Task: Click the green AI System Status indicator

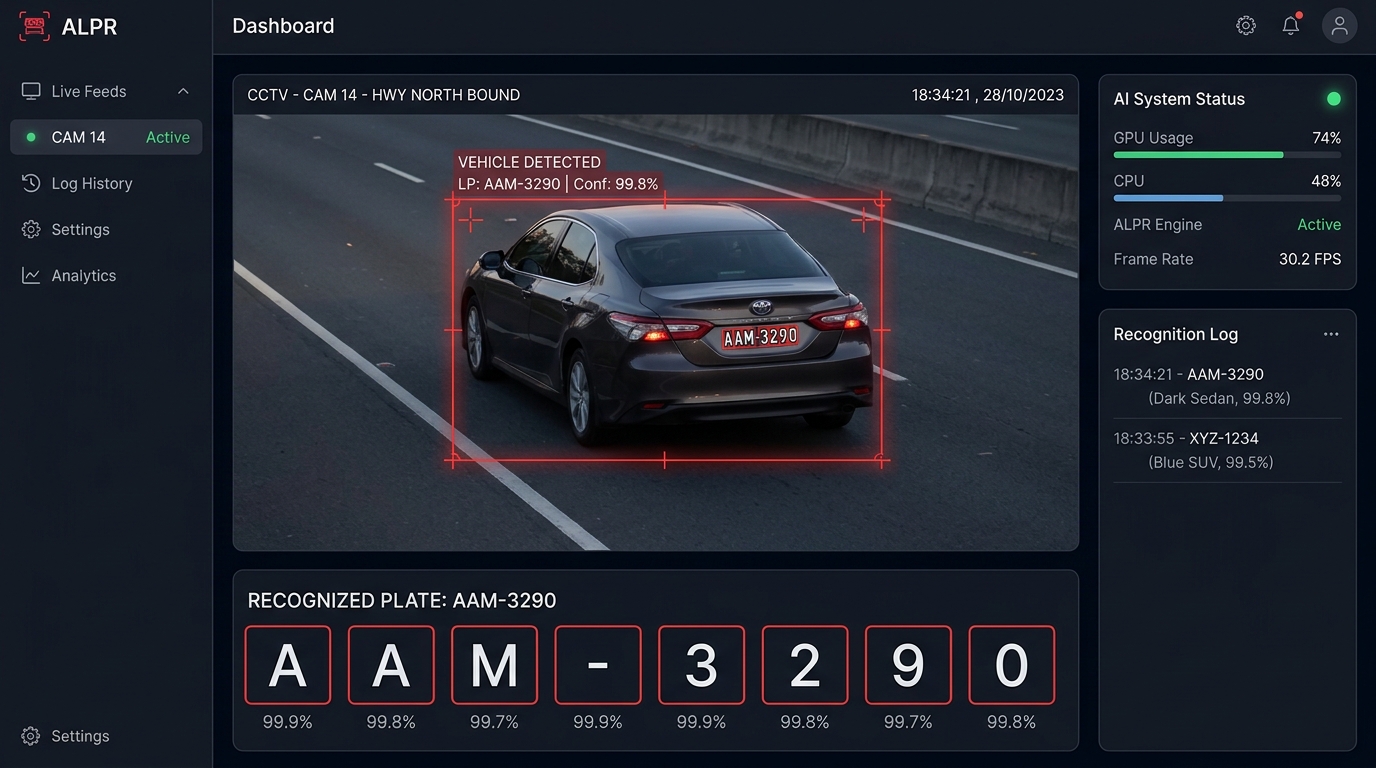Action: pyautogui.click(x=1333, y=99)
